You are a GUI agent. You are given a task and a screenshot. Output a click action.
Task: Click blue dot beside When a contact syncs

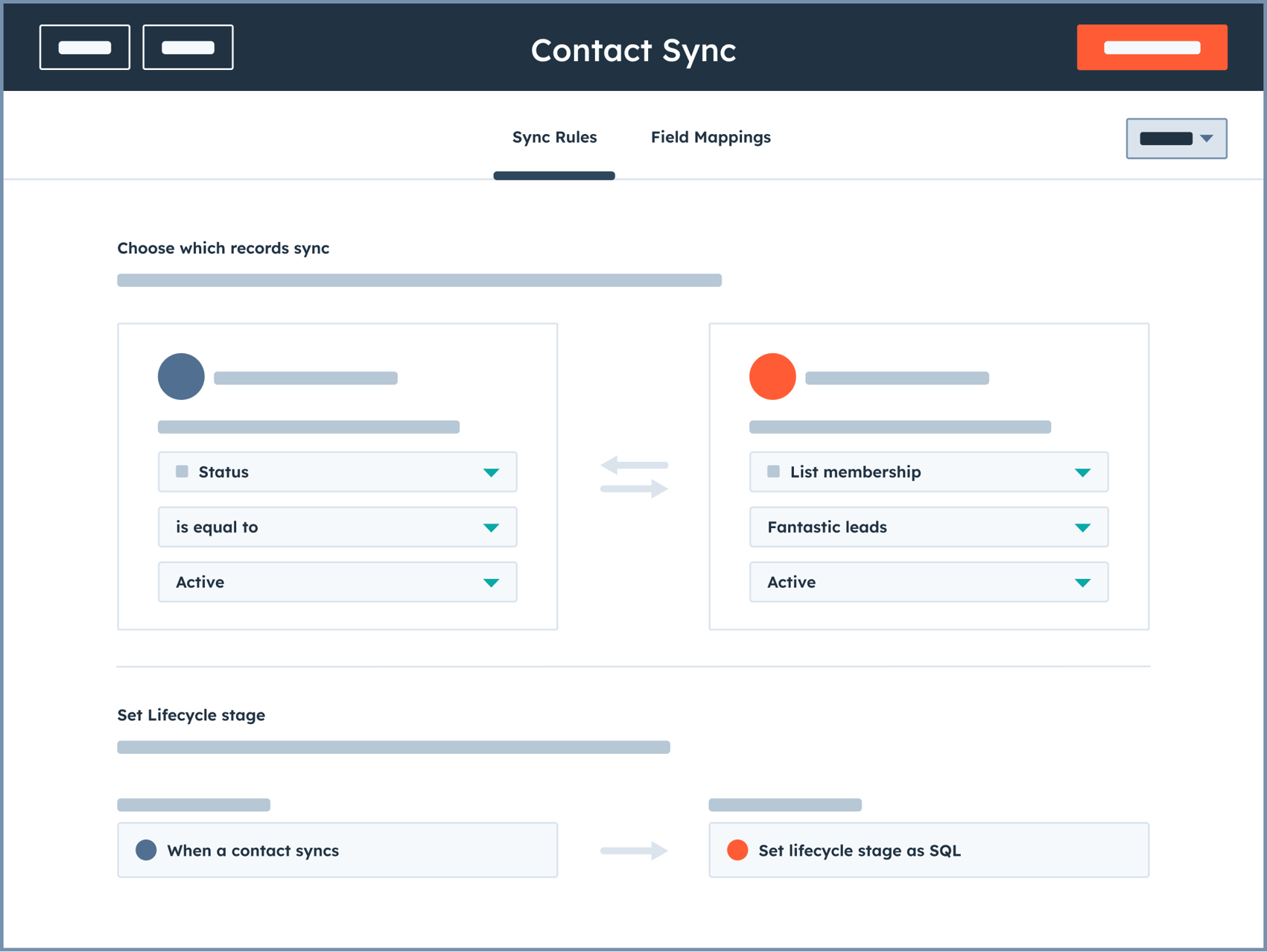(x=146, y=850)
